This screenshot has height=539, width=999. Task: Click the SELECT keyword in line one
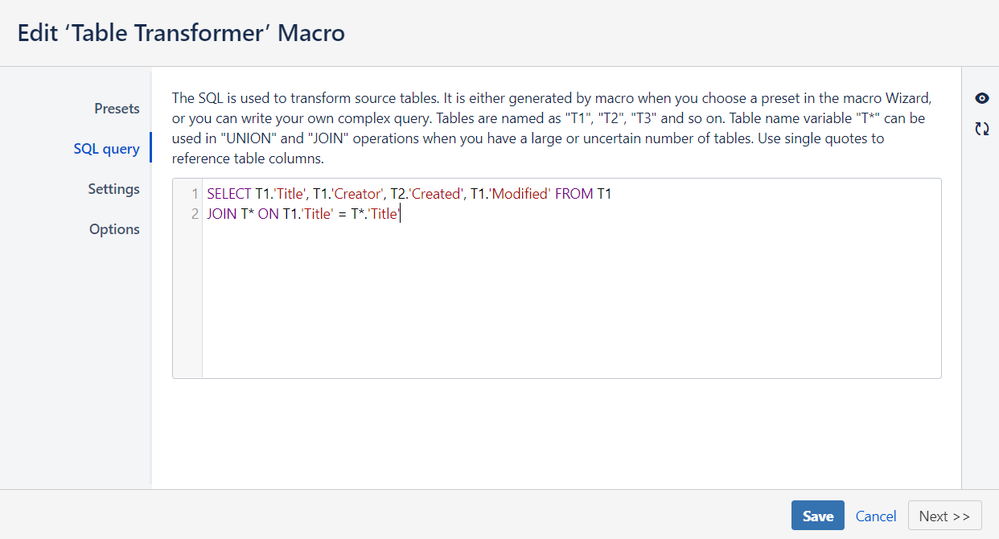[229, 194]
